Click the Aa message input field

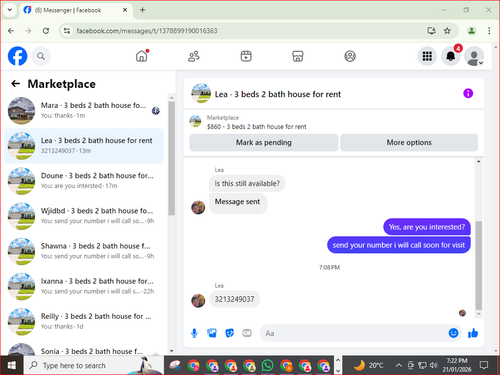(353, 333)
